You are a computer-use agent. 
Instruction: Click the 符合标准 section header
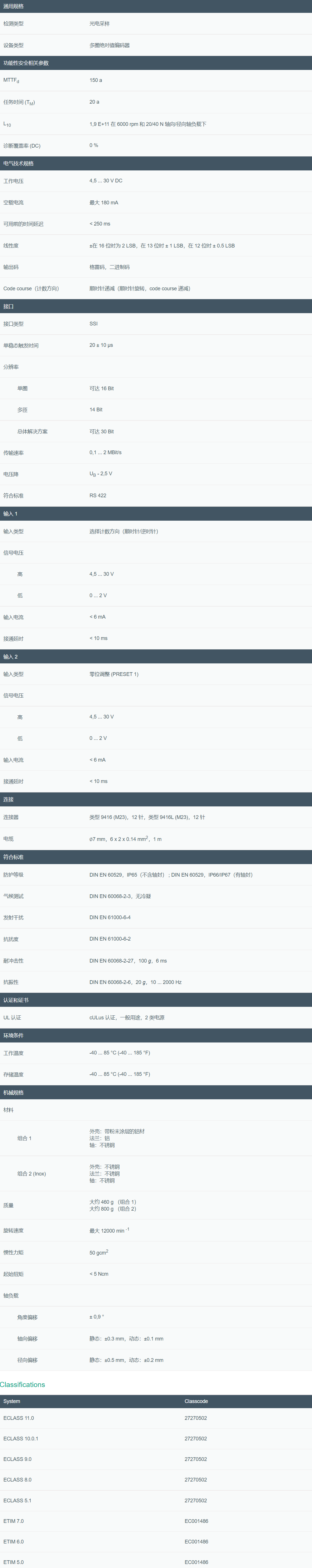click(156, 857)
